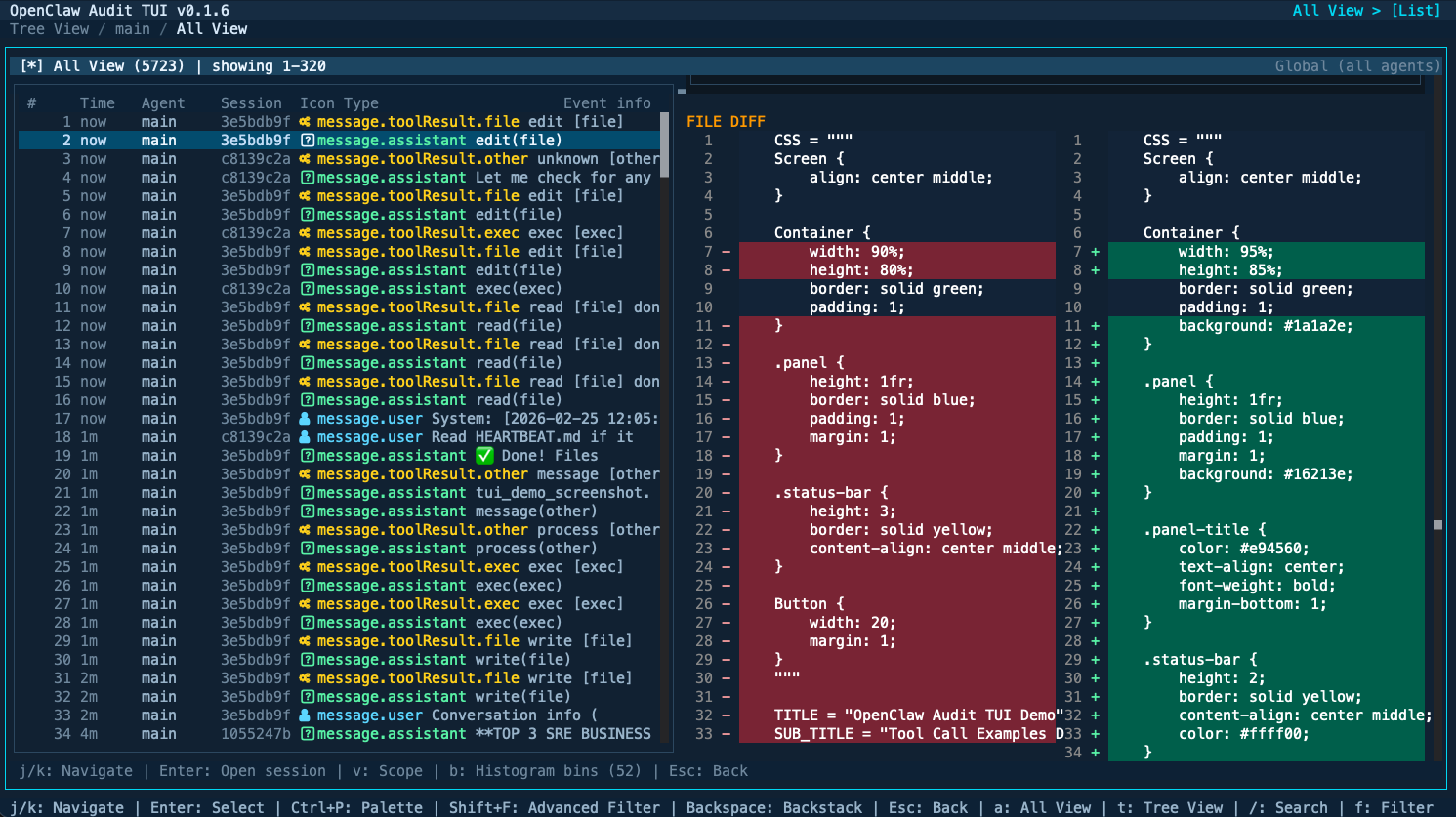Click the robot icon on the tui_demo_screenshot row

[309, 492]
